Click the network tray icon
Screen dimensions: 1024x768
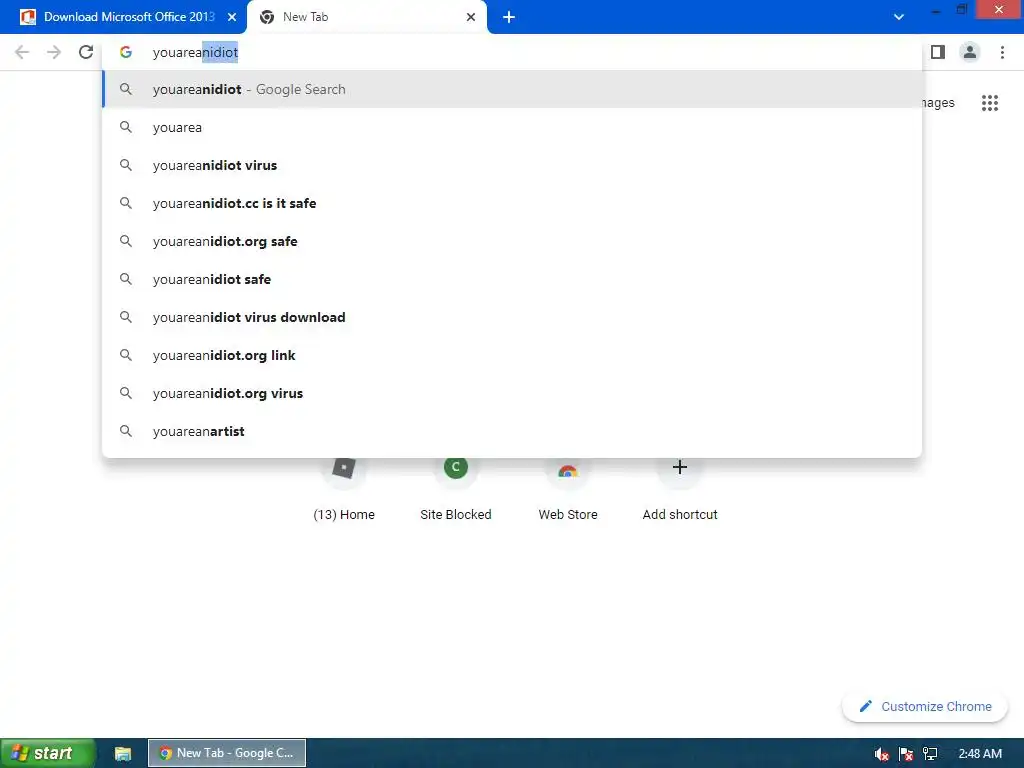(x=930, y=754)
